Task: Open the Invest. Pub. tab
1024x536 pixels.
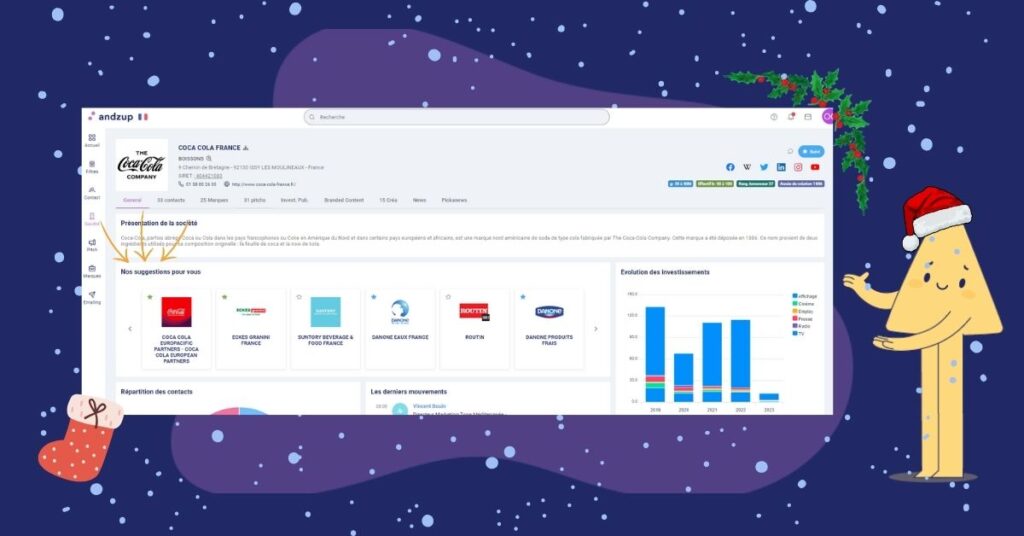Action: (295, 200)
